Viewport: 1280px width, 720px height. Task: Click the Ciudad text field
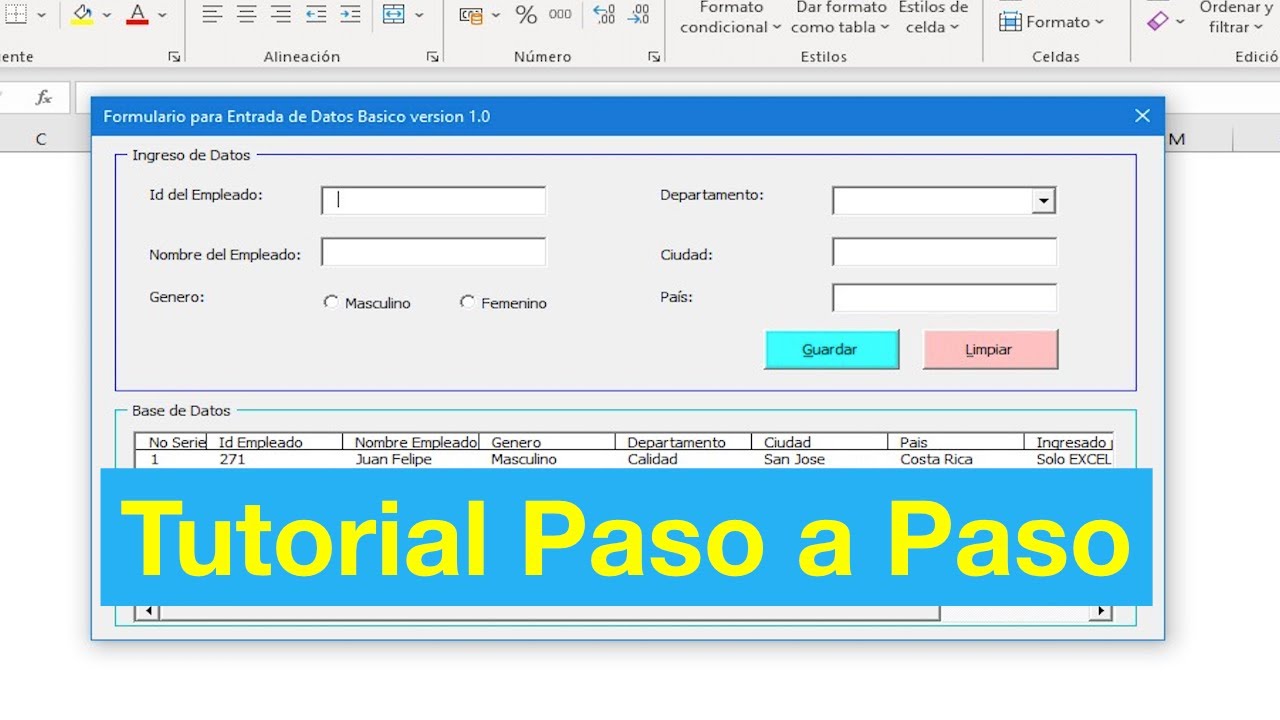945,252
